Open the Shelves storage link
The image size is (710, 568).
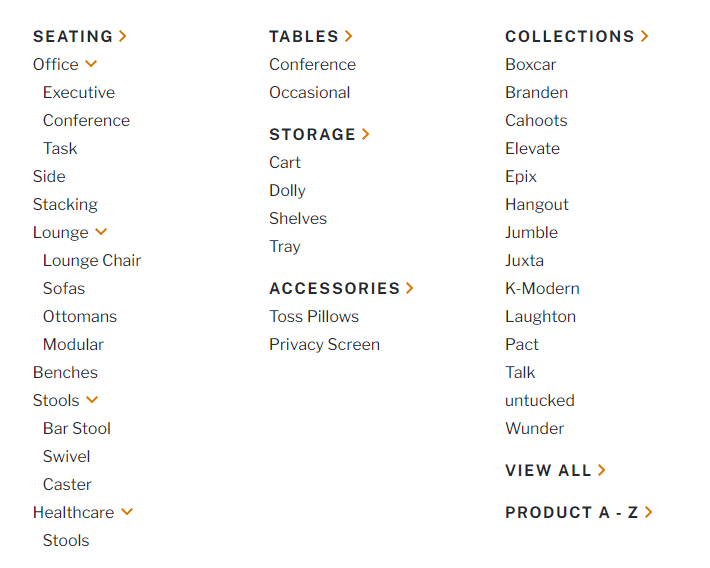[298, 218]
